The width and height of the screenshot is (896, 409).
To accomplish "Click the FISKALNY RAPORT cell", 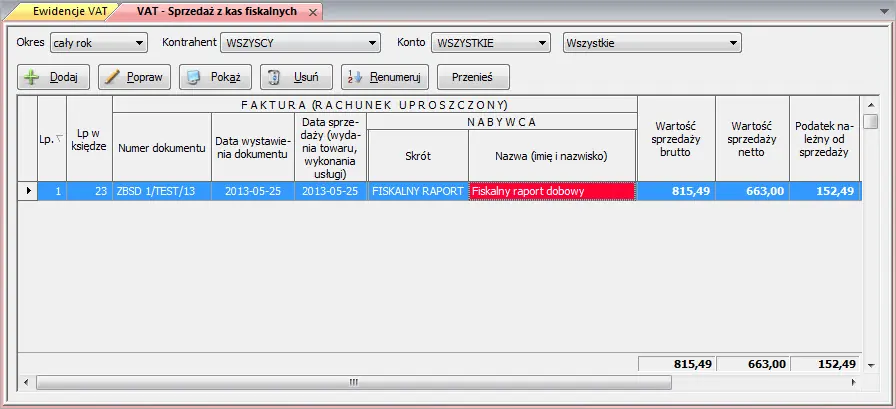I will click(418, 191).
